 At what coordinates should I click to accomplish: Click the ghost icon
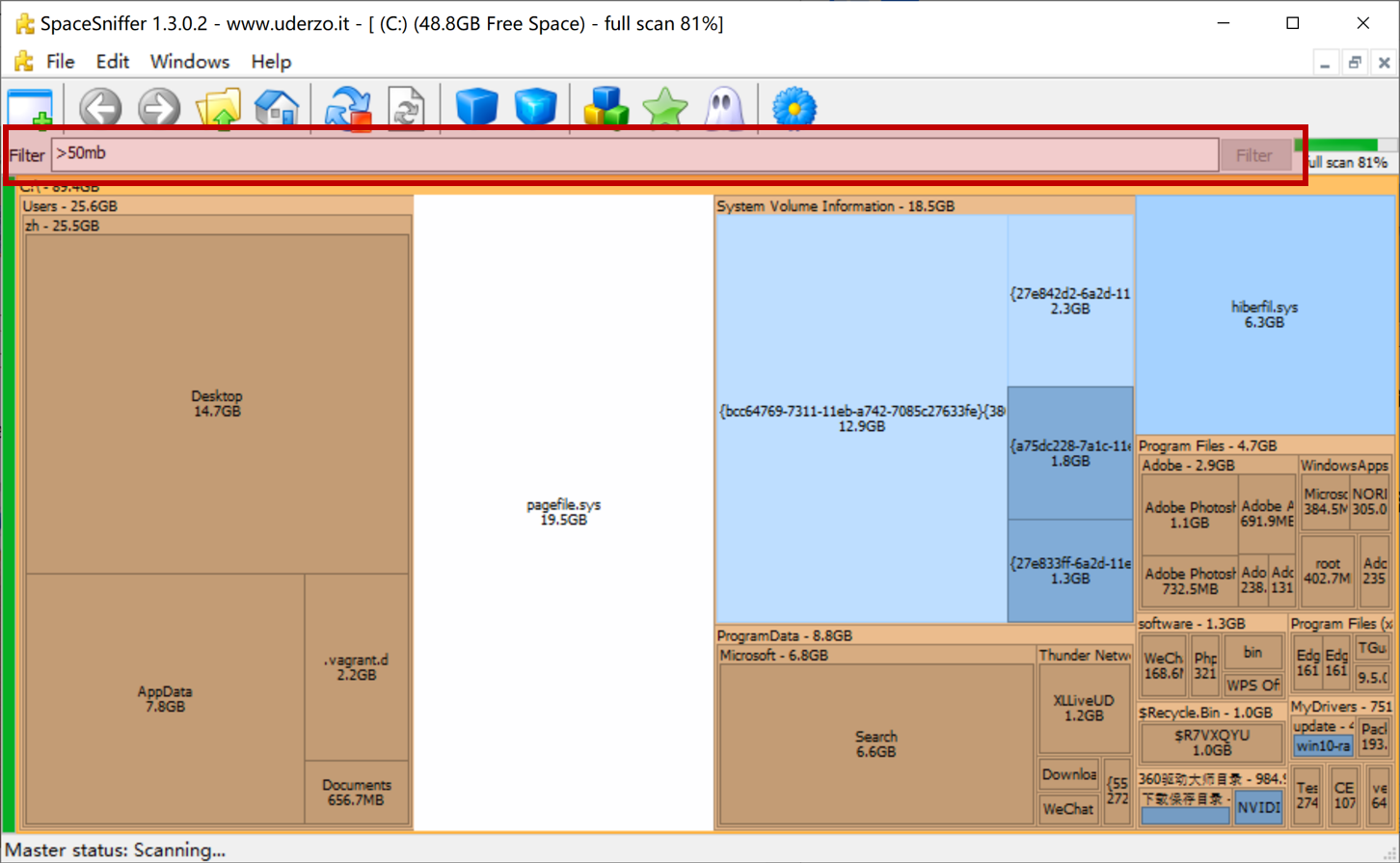coord(724,108)
